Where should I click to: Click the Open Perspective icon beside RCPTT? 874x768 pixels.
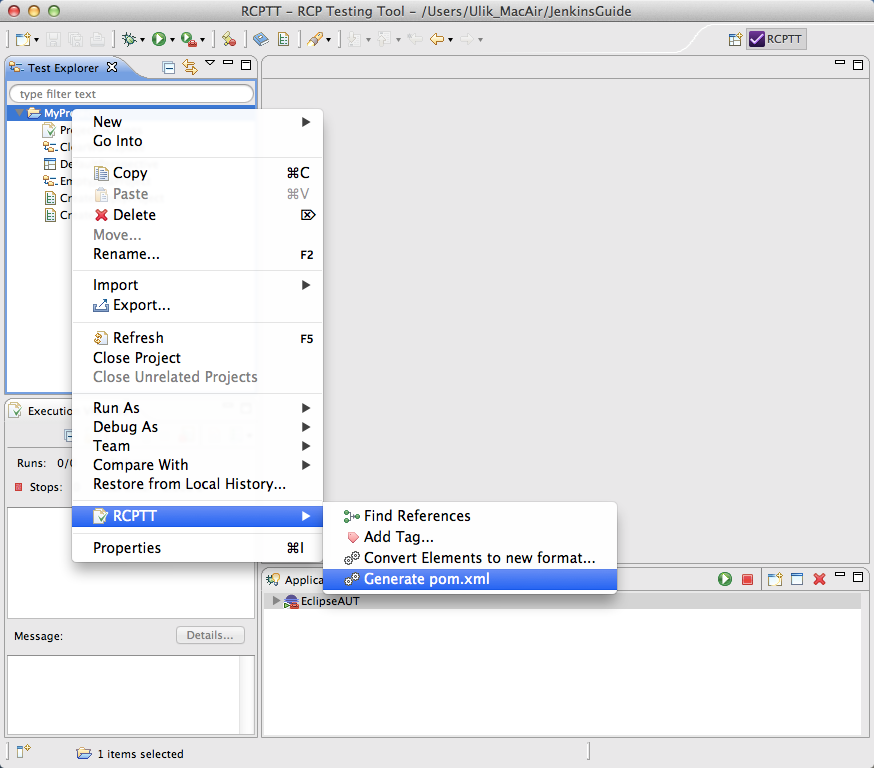(x=735, y=39)
